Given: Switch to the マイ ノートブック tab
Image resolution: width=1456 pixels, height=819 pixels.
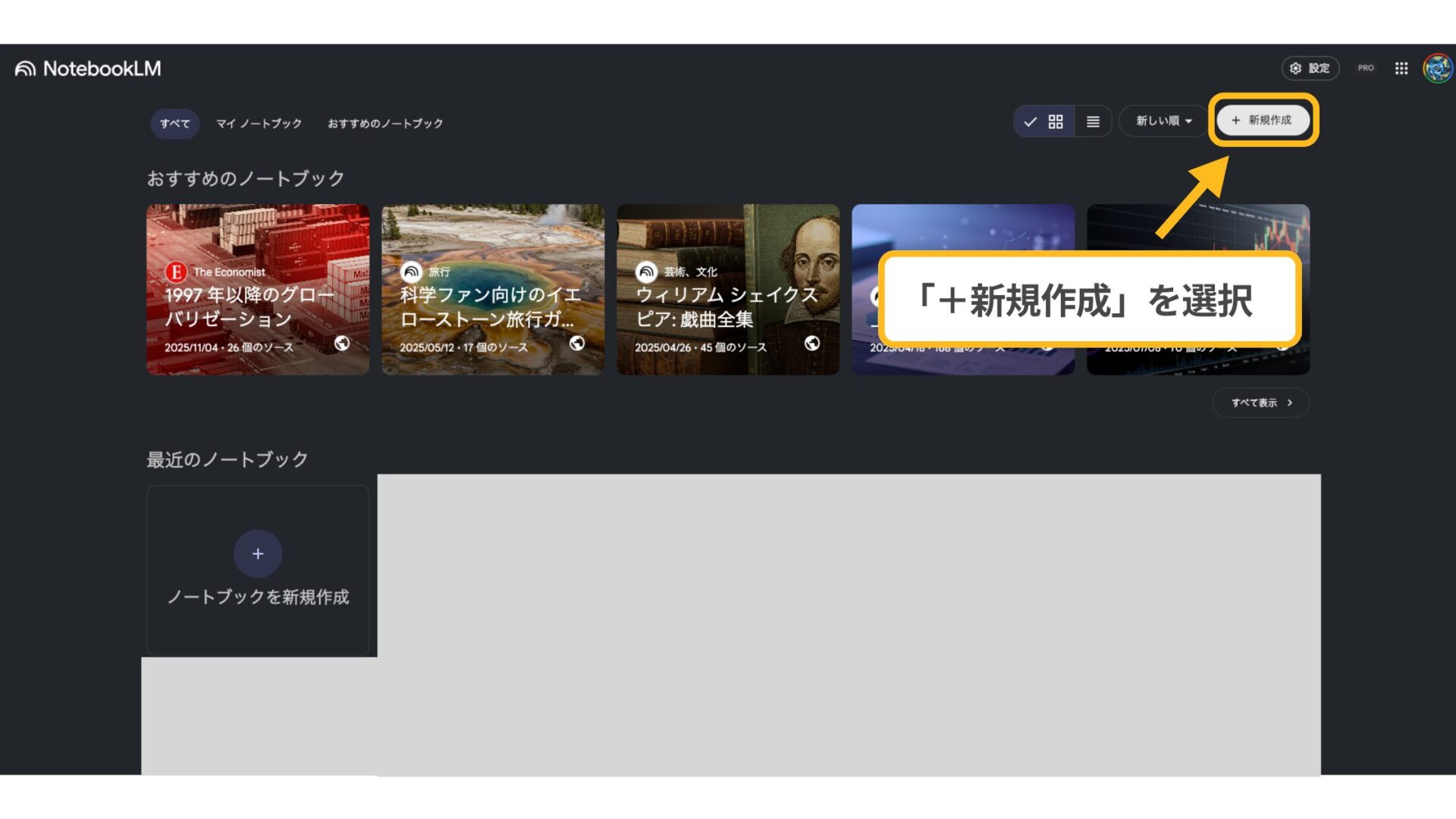Looking at the screenshot, I should [x=257, y=123].
